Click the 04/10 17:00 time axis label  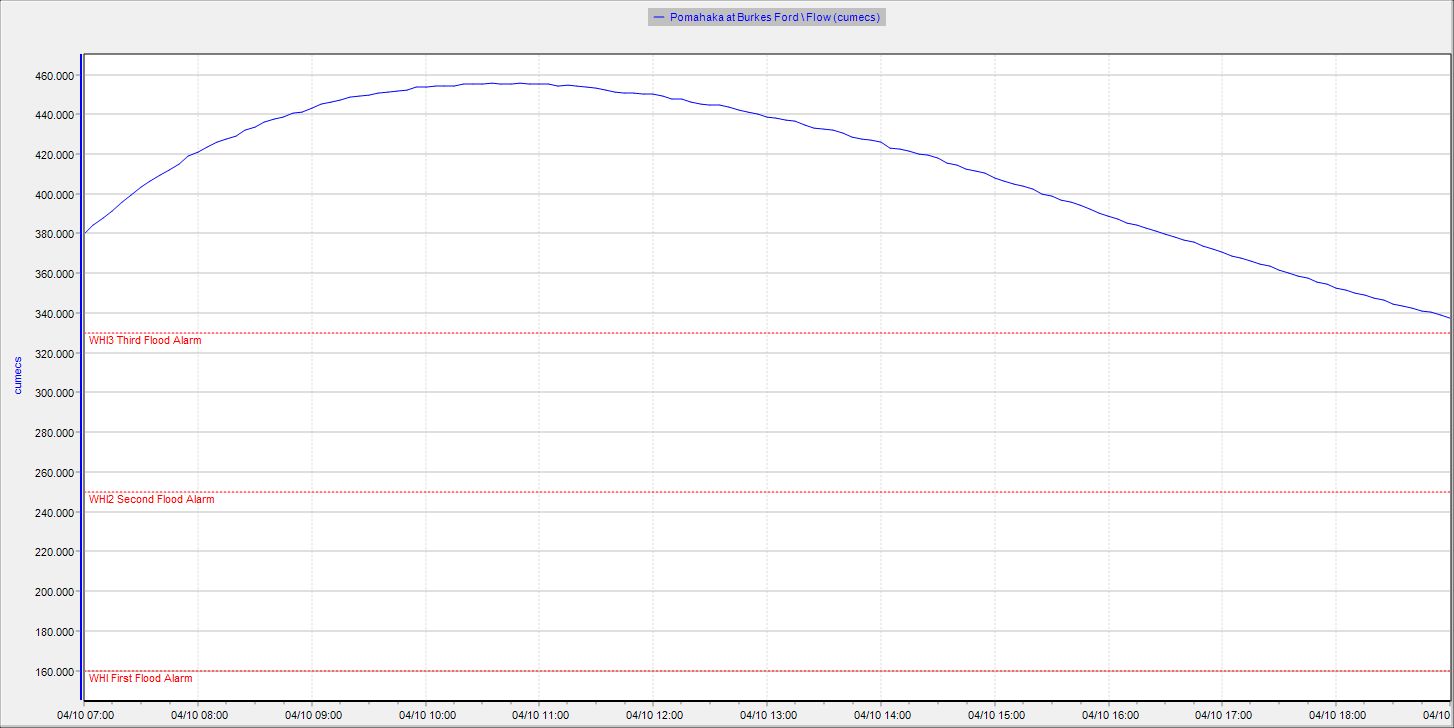pyautogui.click(x=1224, y=715)
